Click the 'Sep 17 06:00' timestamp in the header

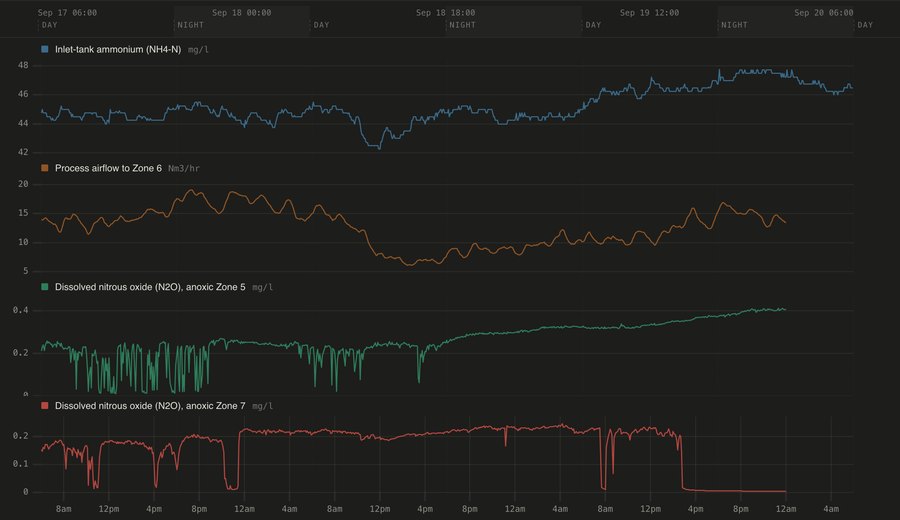tap(67, 13)
